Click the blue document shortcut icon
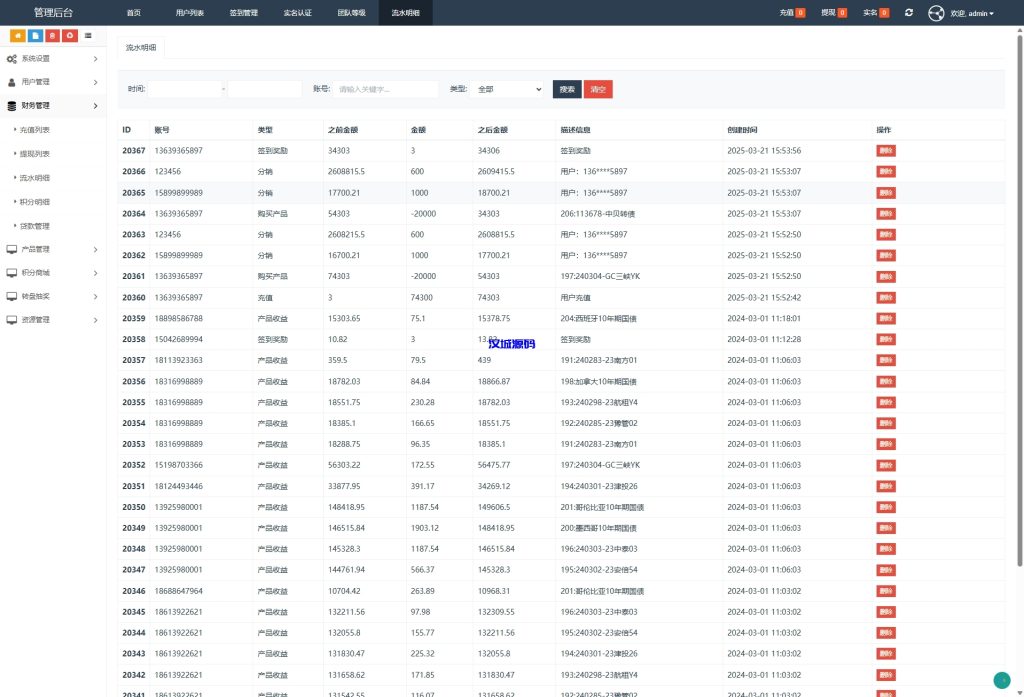Viewport: 1024px width, 697px height. tap(35, 36)
